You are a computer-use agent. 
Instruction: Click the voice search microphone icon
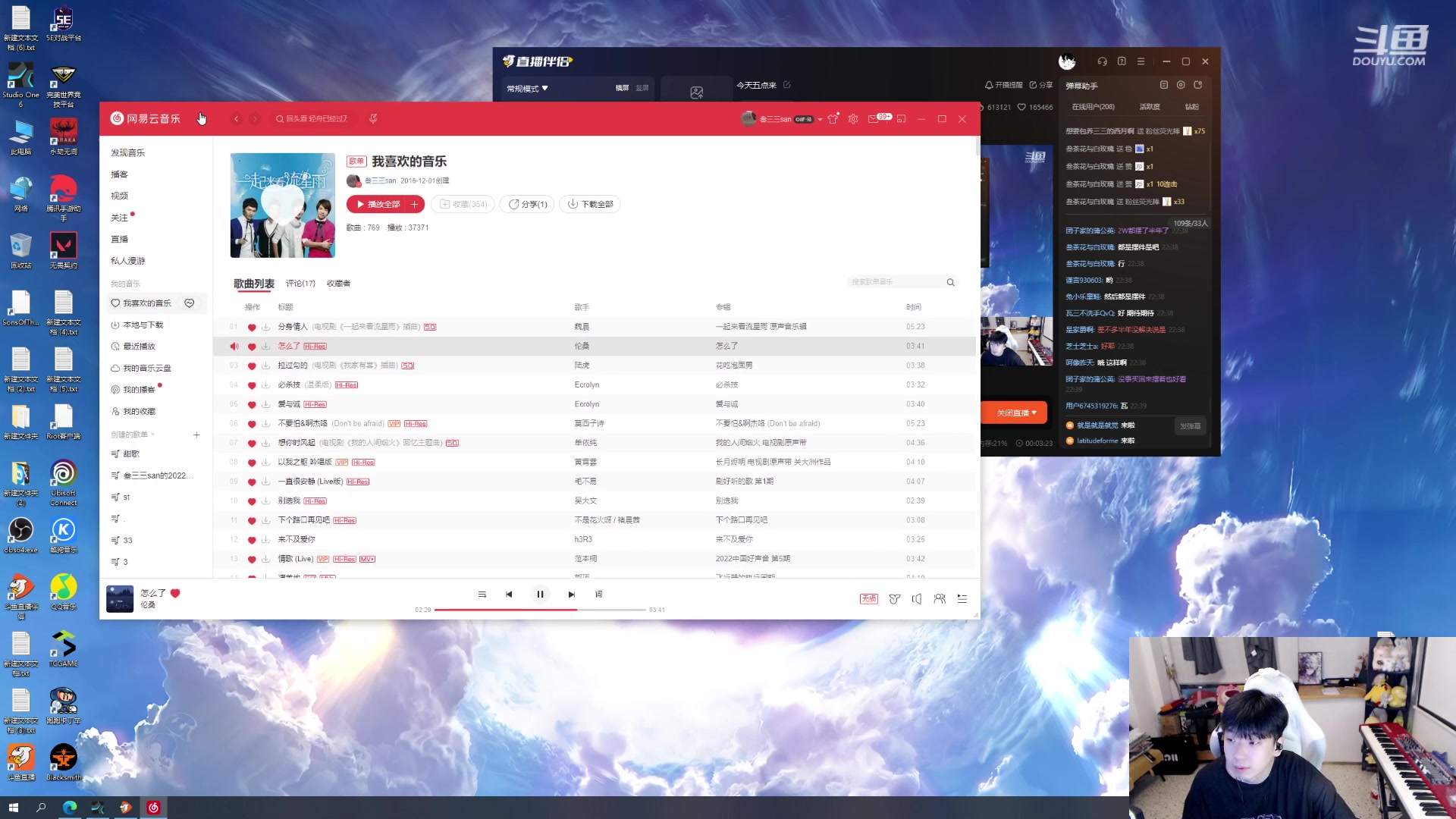tap(373, 119)
